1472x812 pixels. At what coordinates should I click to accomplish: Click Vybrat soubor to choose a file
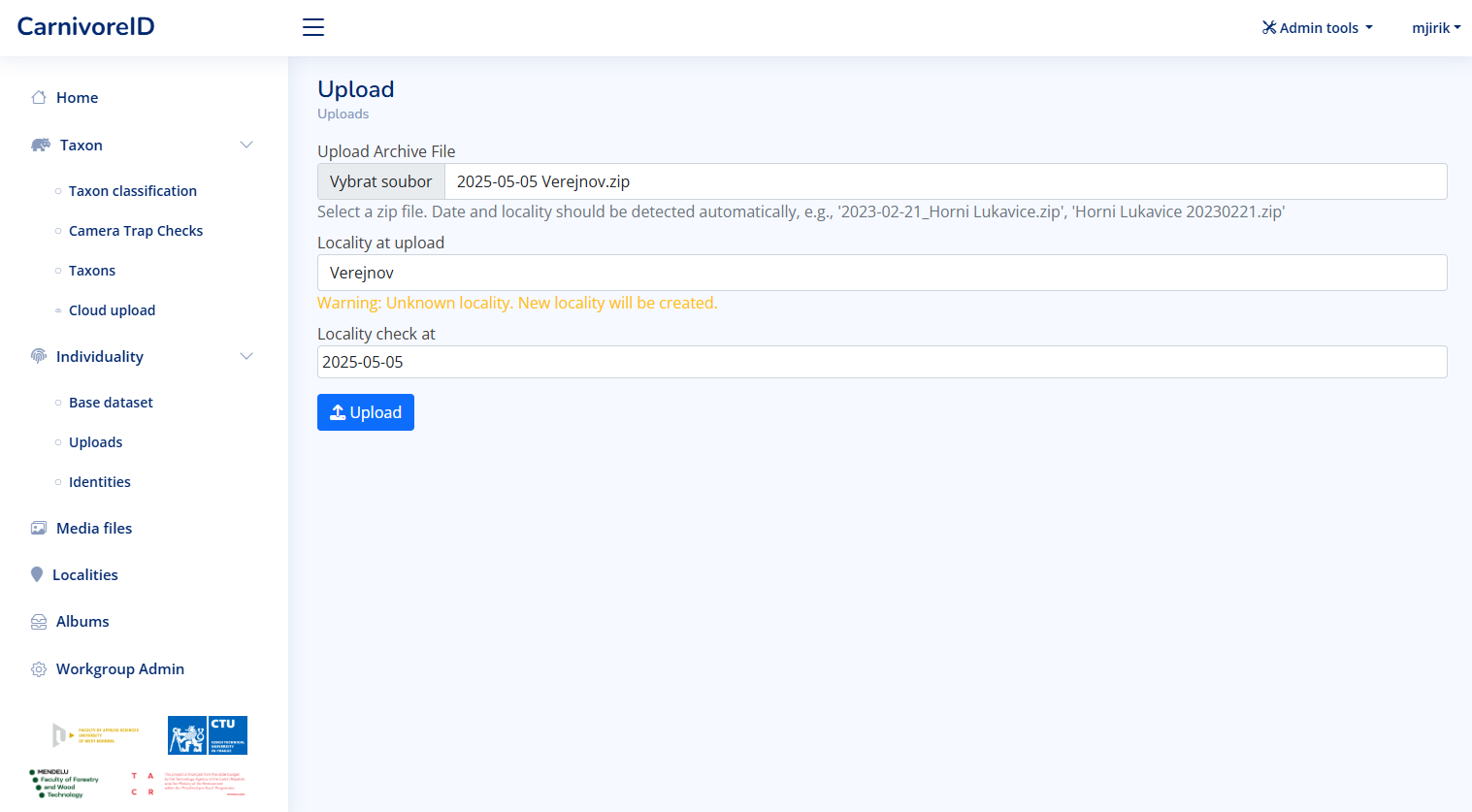point(380,180)
